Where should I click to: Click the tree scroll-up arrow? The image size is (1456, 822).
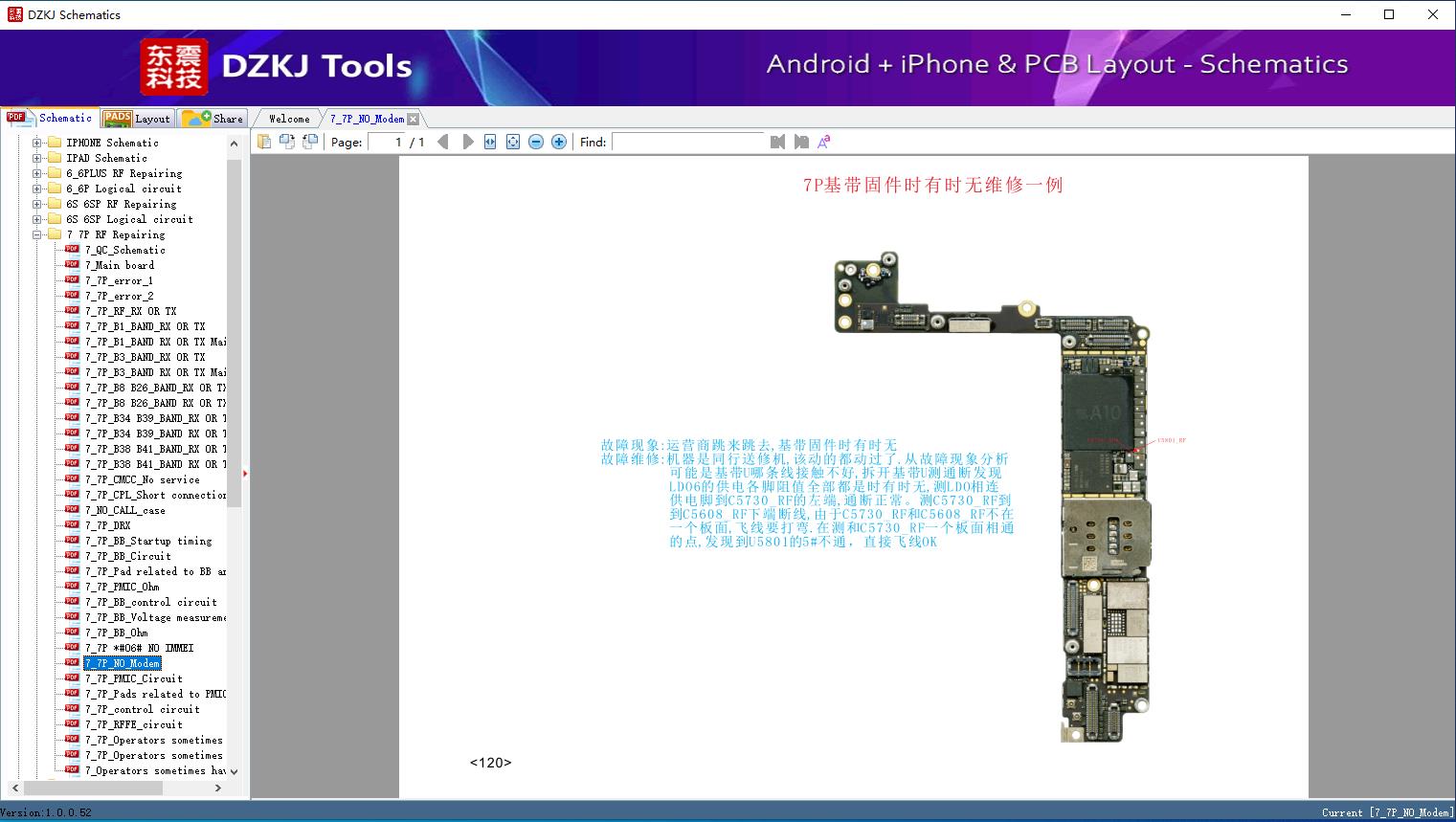[234, 144]
